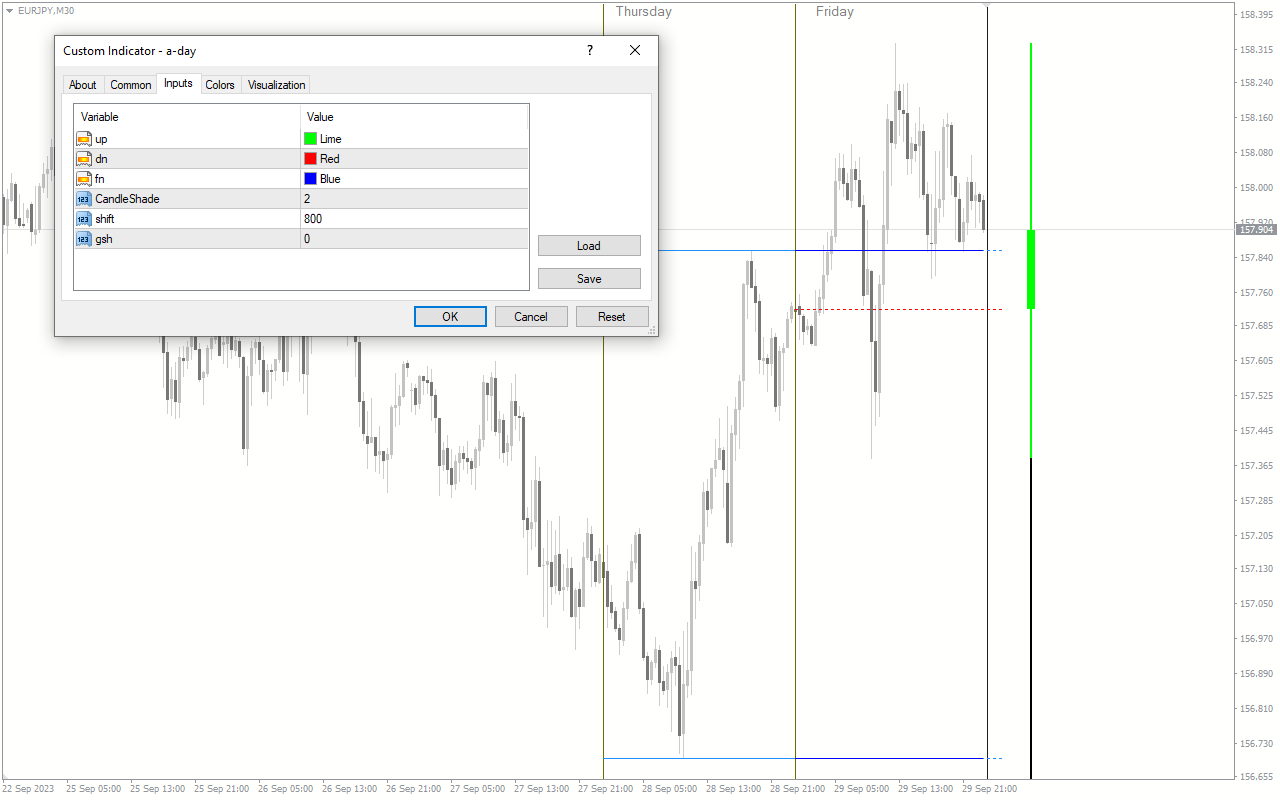Image resolution: width=1280 pixels, height=800 pixels.
Task: Click the integer icon beside CandleShade
Action: tap(84, 199)
